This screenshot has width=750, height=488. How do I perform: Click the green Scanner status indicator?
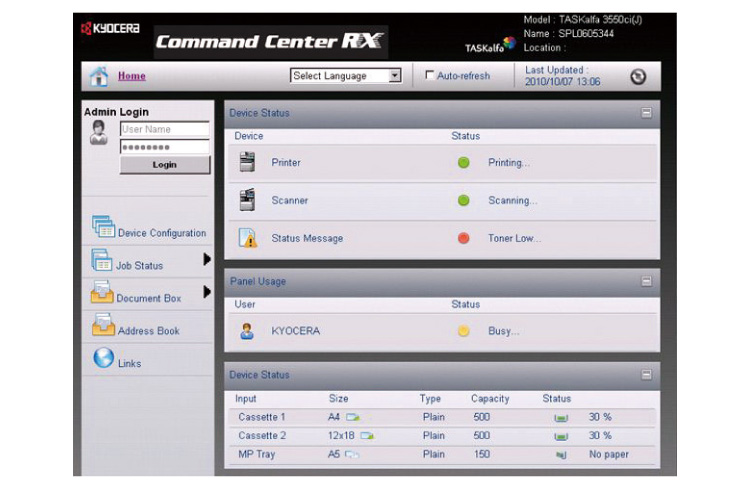tap(463, 200)
